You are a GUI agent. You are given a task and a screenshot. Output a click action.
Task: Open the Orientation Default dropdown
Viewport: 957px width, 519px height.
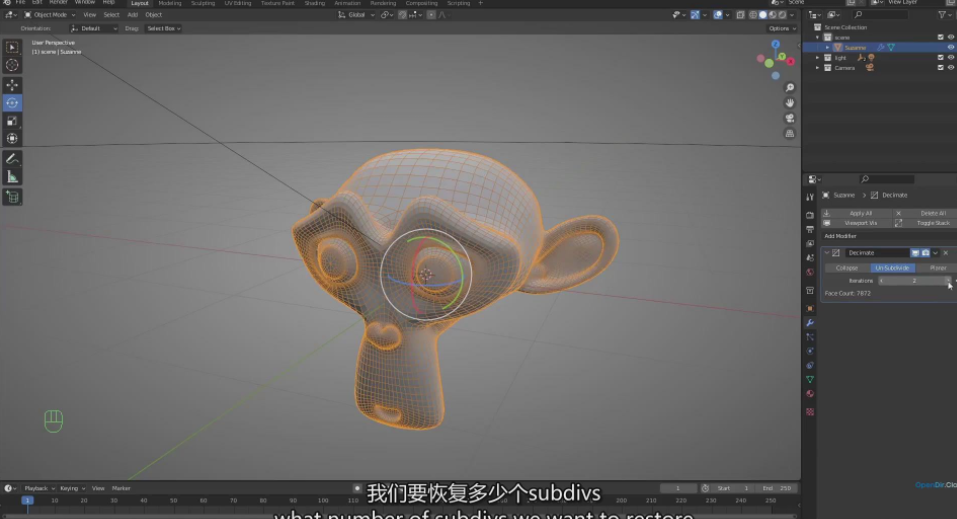point(94,28)
